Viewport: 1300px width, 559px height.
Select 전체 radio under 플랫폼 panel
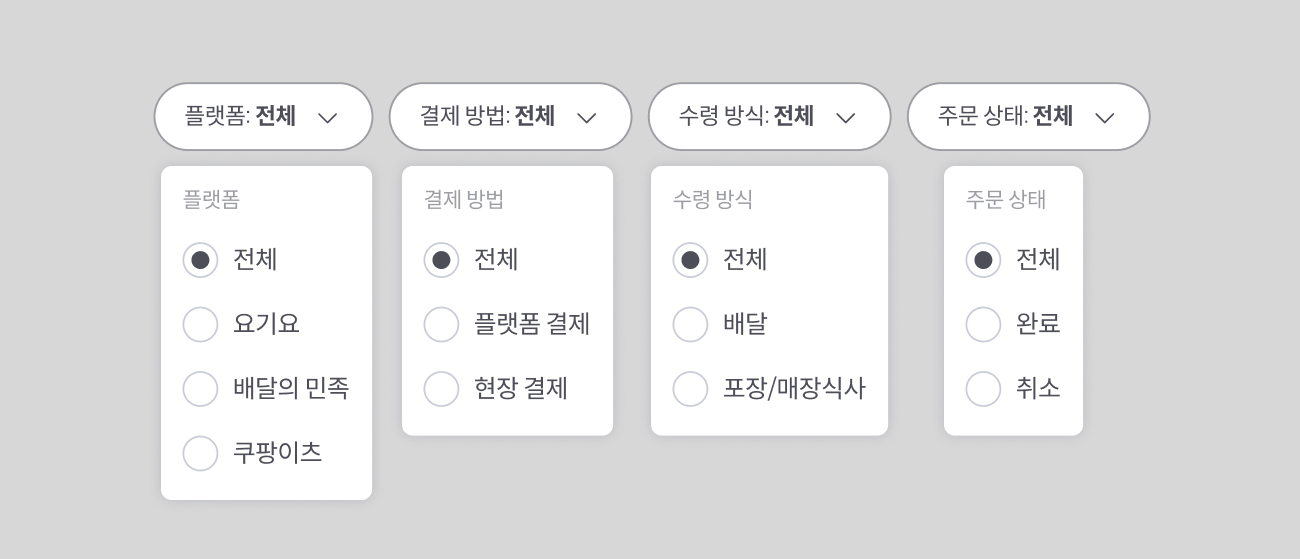point(200,260)
